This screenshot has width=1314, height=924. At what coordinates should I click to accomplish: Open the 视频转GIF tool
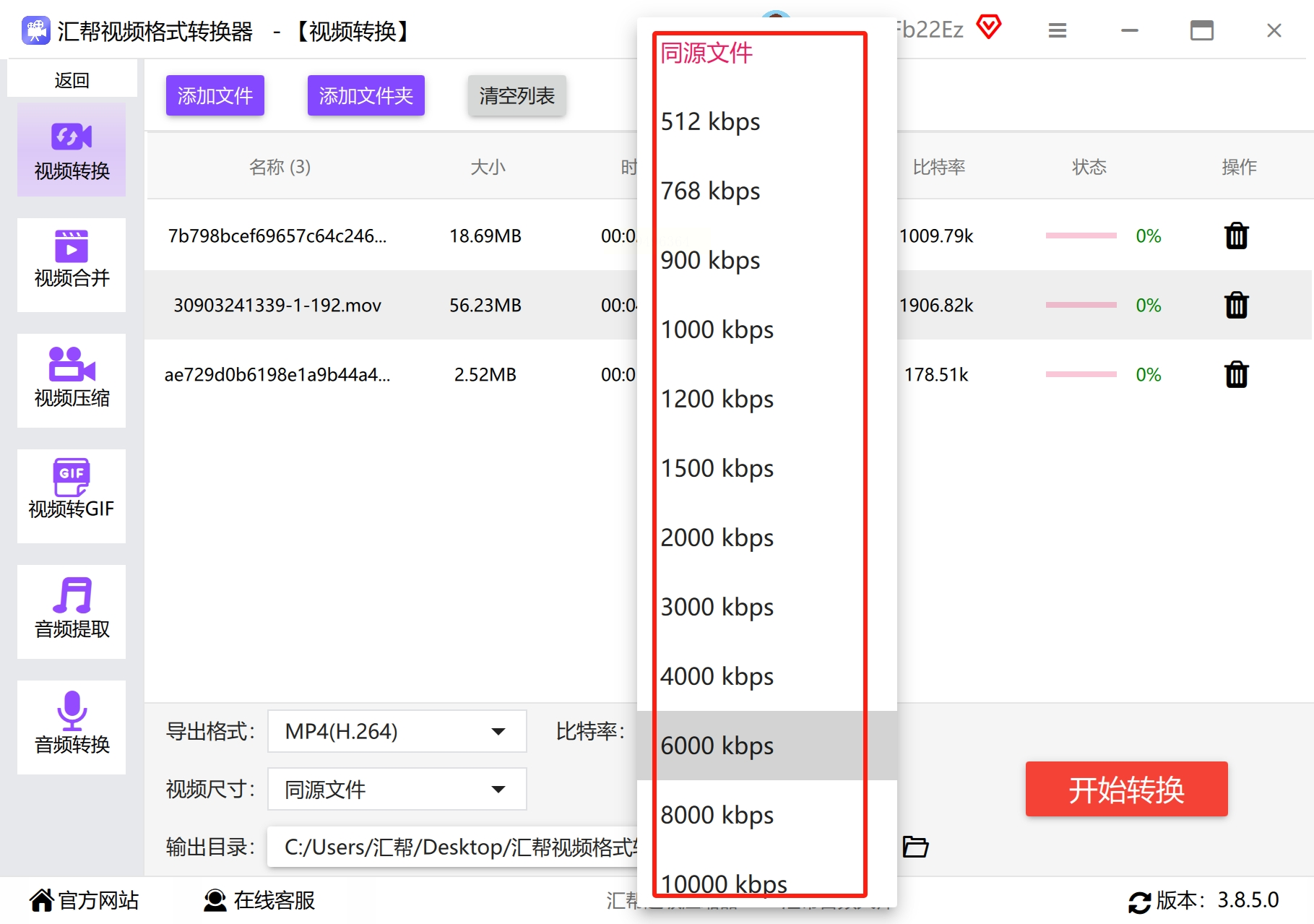point(72,496)
